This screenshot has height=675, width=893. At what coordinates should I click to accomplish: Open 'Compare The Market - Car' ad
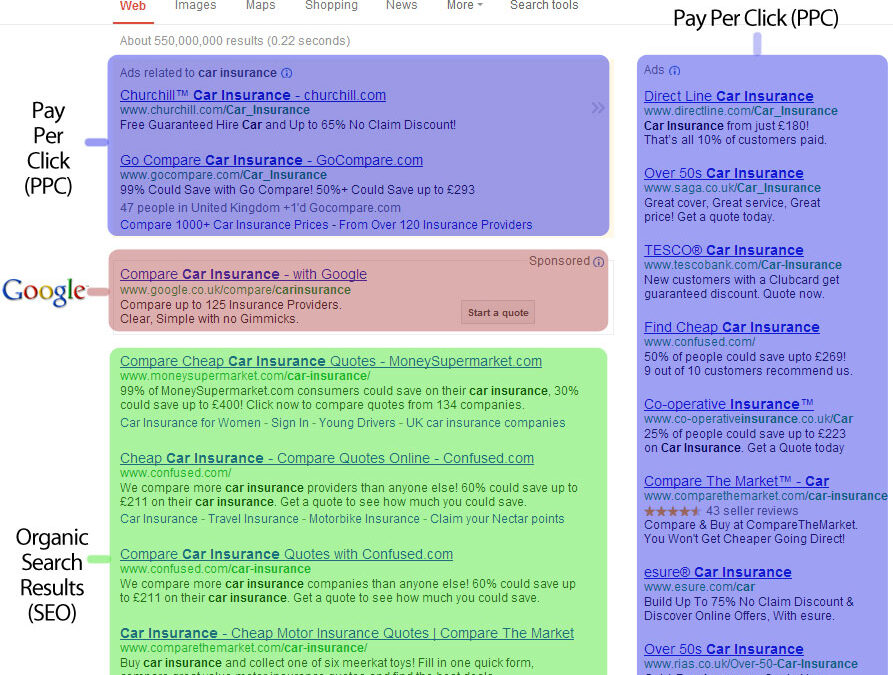coord(736,481)
